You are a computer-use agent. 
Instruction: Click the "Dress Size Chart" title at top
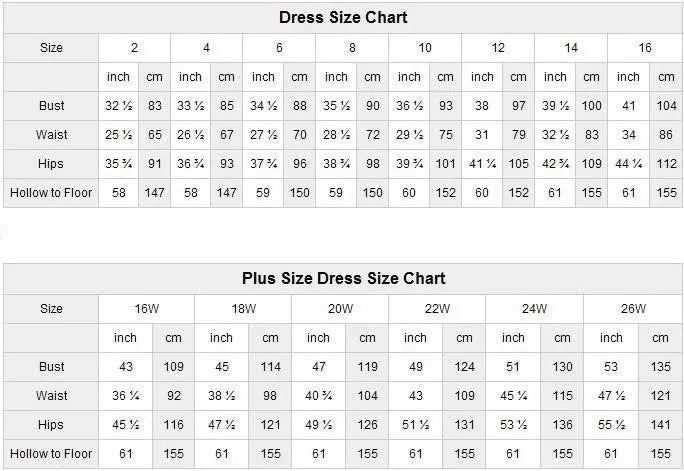point(343,17)
